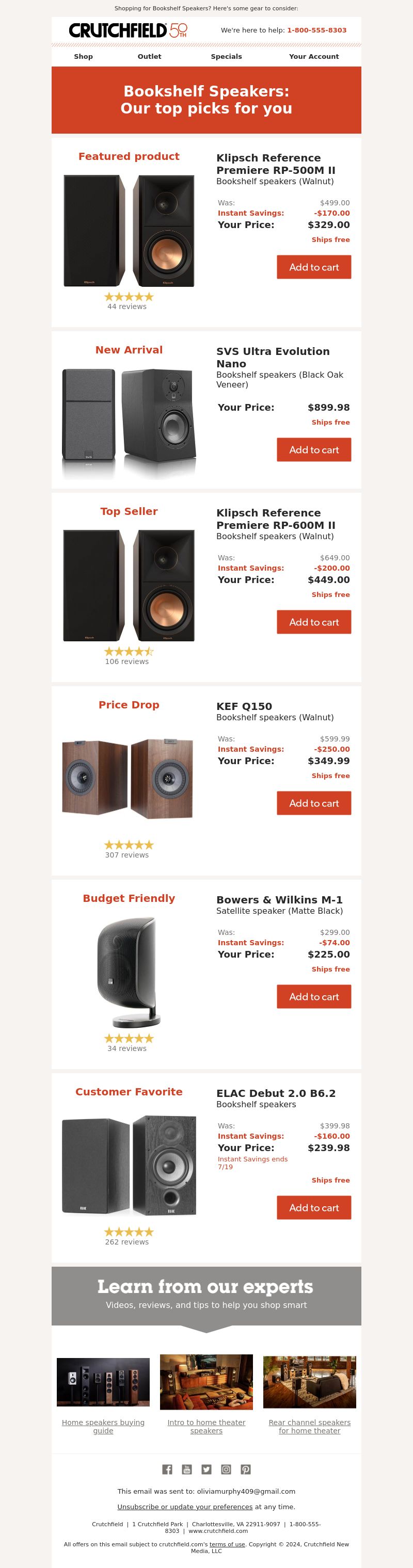Open the Instagram social icon
The height and width of the screenshot is (1568, 413).
tap(226, 1469)
